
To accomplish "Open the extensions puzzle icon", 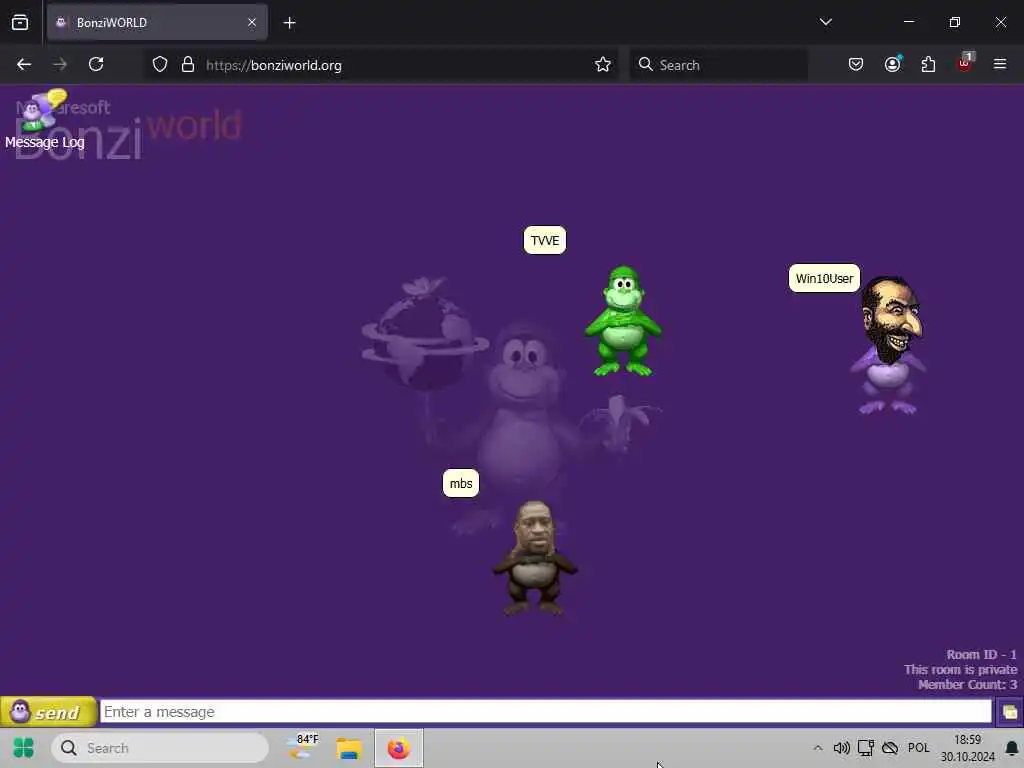I will point(928,64).
